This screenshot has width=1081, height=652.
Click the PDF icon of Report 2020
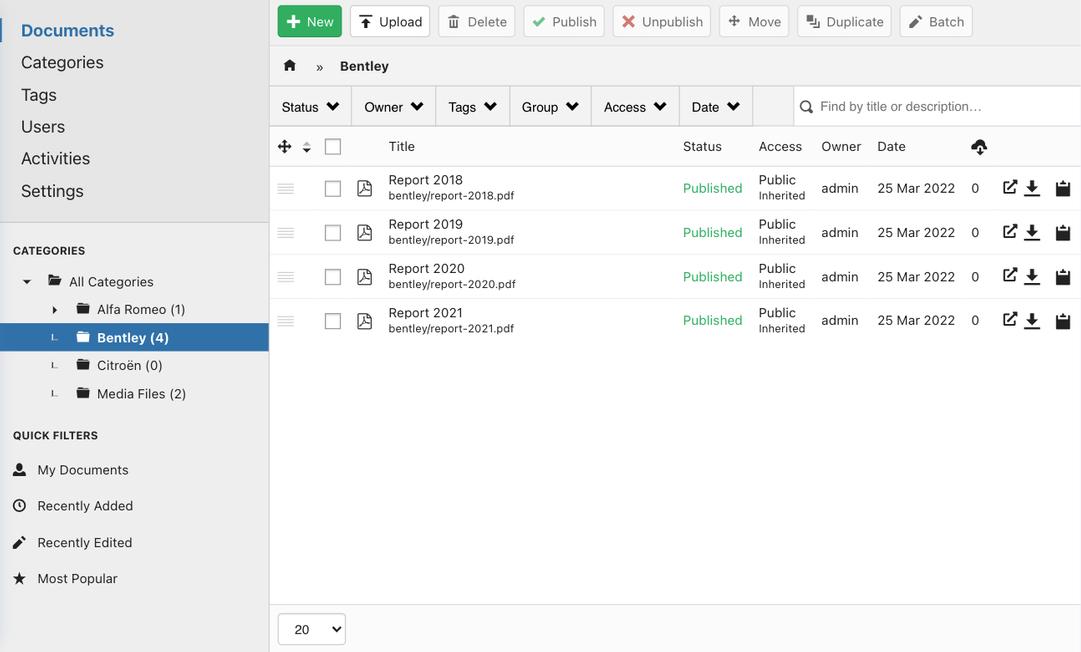365,276
